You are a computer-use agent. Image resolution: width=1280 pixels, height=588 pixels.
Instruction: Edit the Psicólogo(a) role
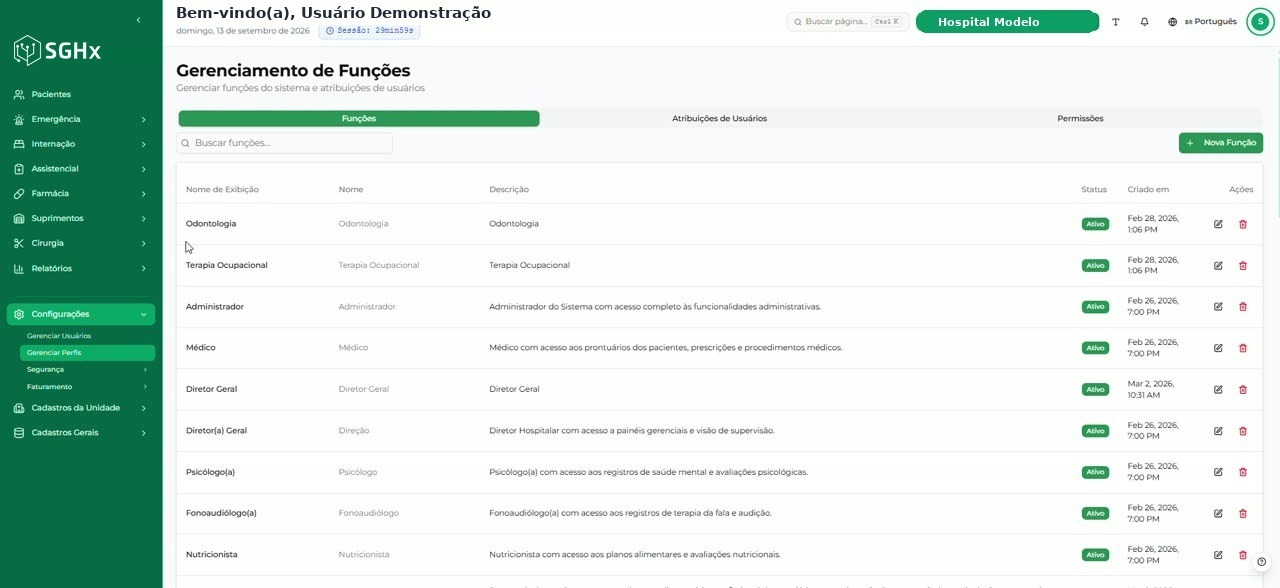[1218, 472]
